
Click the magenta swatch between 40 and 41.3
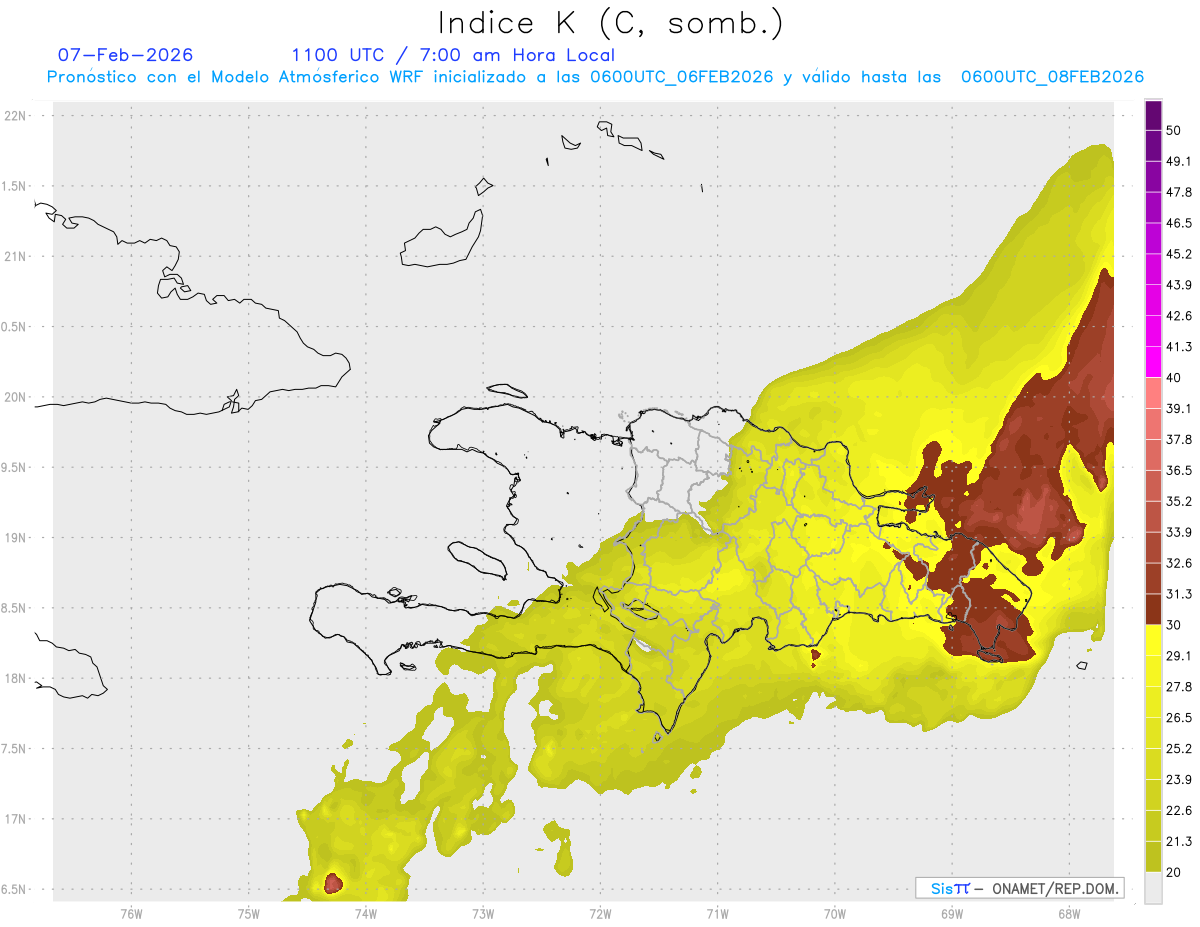coord(1154,362)
